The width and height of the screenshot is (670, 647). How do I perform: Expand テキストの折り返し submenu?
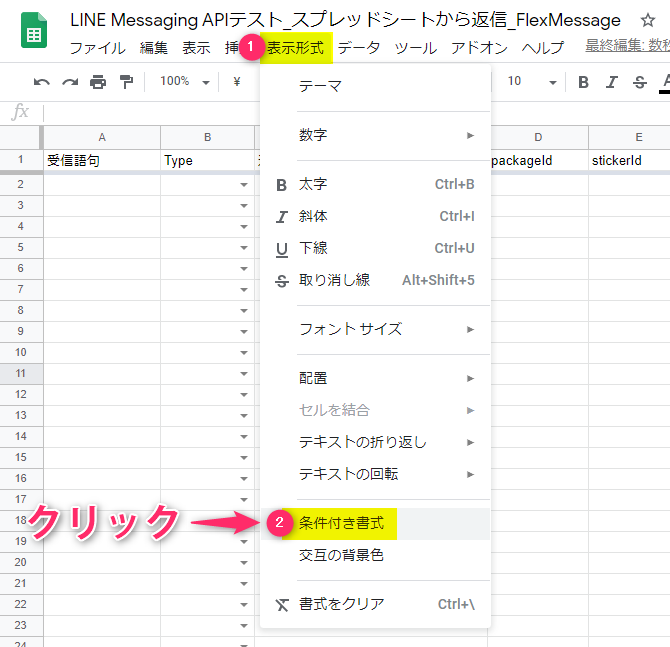click(x=375, y=442)
